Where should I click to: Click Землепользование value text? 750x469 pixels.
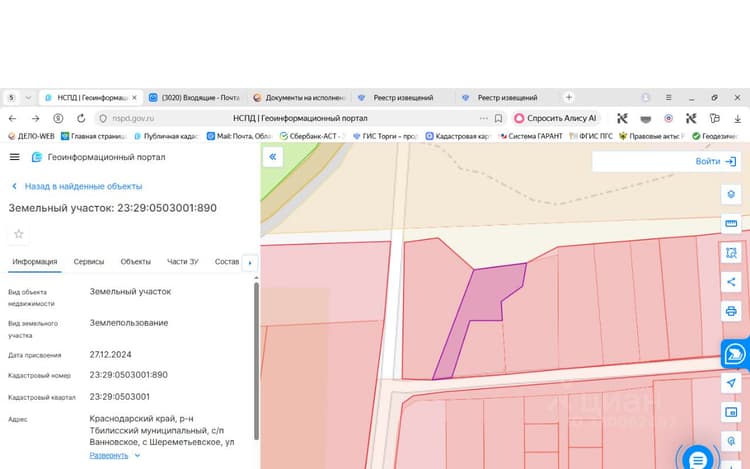click(129, 323)
